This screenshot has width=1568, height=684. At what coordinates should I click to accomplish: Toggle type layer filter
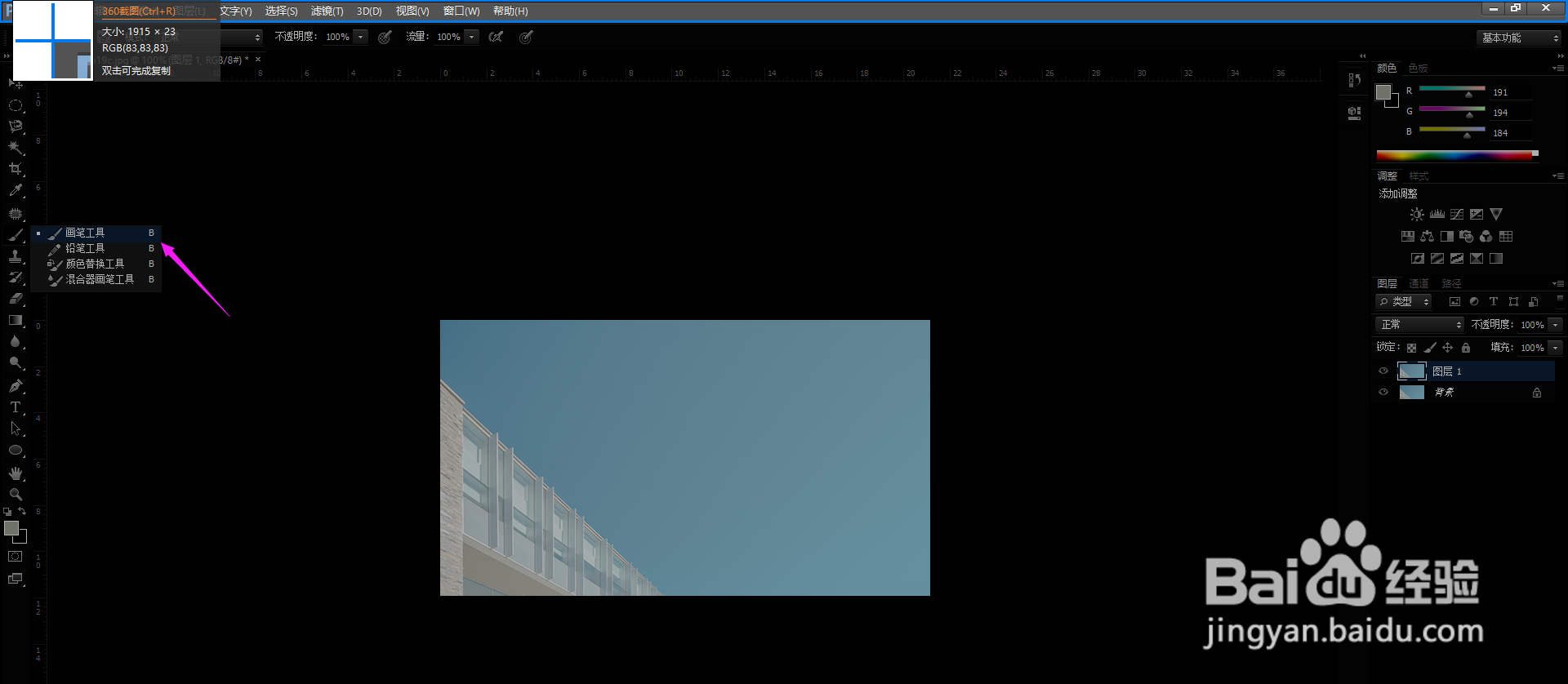click(1494, 302)
